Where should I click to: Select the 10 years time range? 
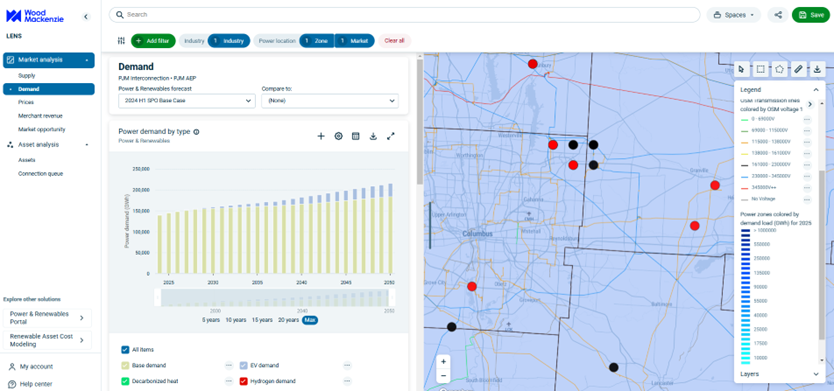pos(236,320)
